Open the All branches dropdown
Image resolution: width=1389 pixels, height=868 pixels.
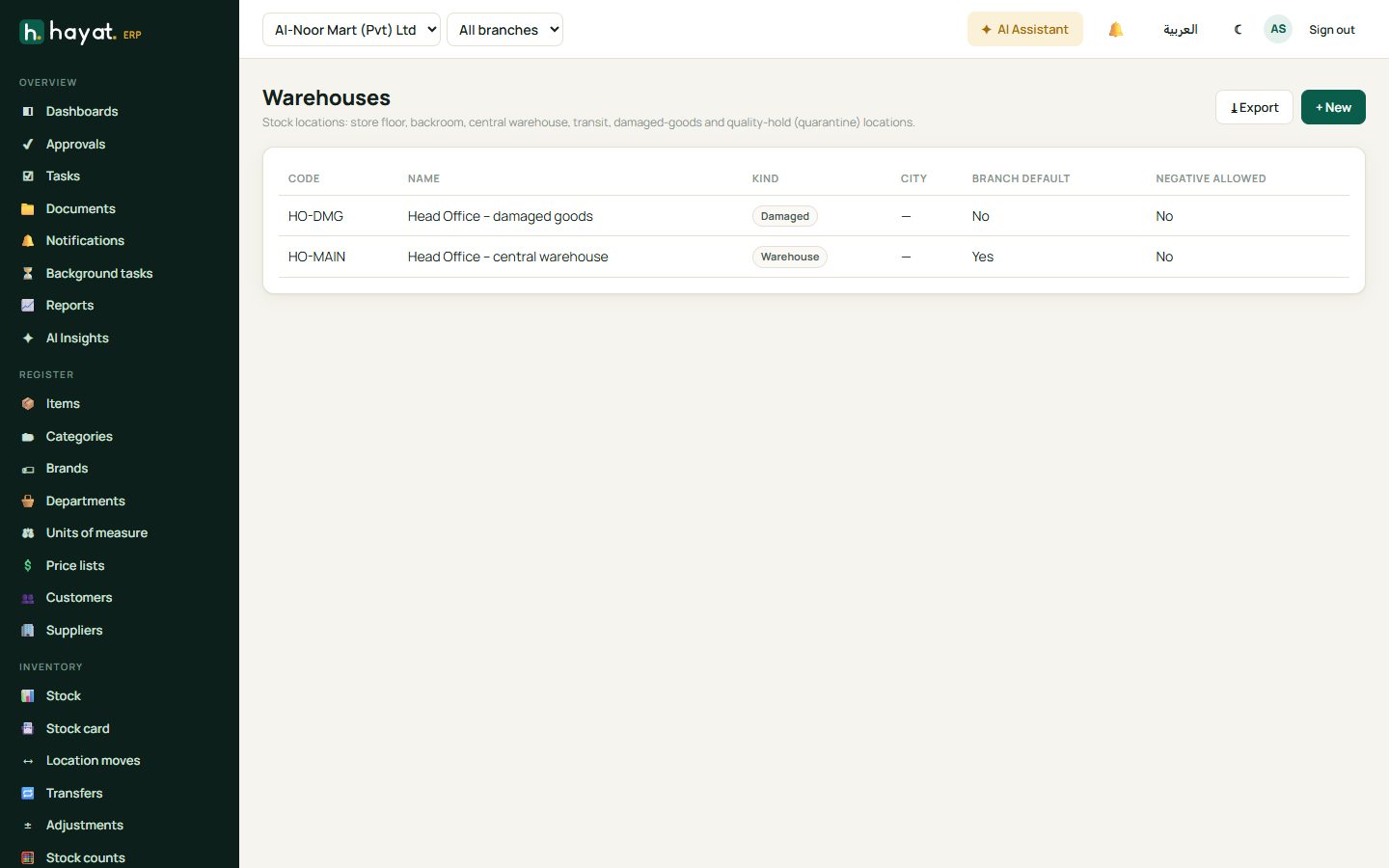click(504, 29)
